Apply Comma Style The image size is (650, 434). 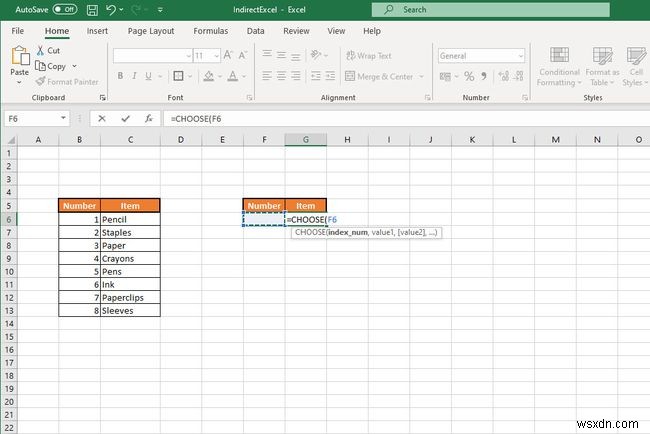point(484,76)
